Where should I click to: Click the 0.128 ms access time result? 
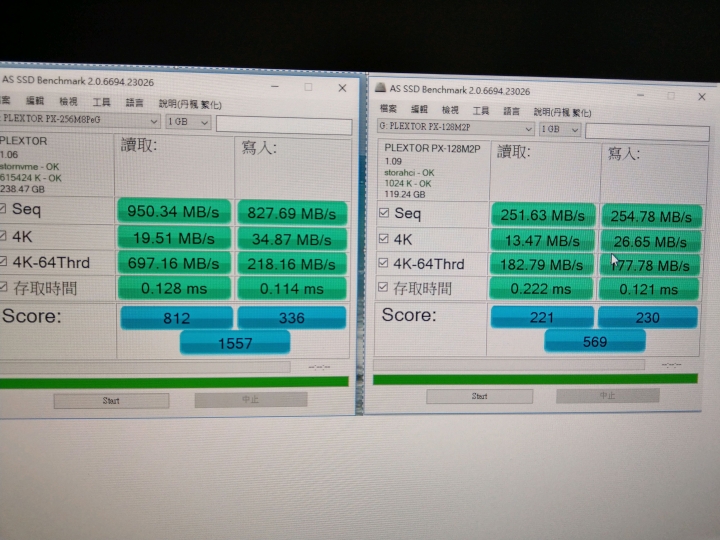pyautogui.click(x=174, y=289)
